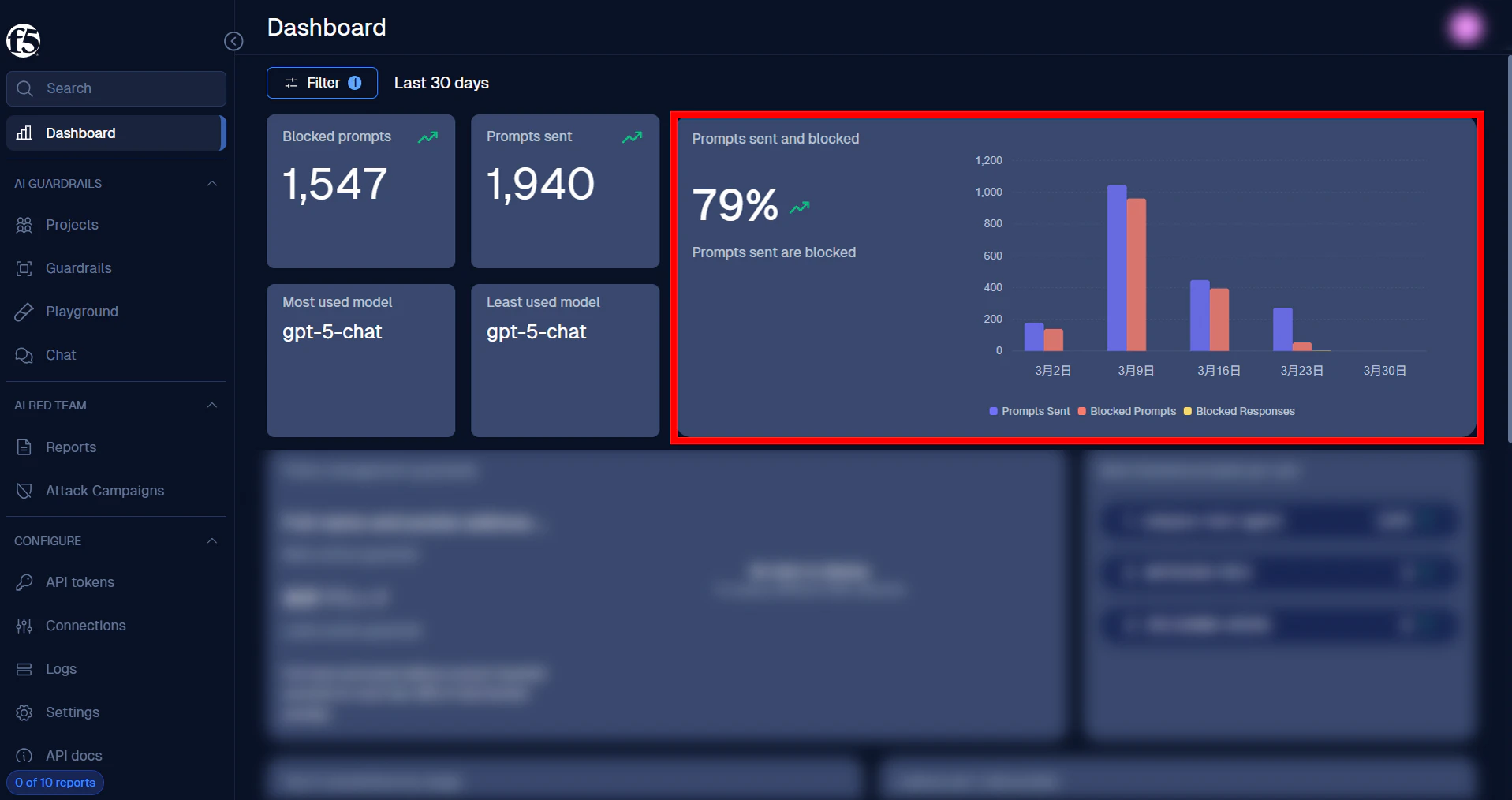
Task: Click the Prompts sent trend arrow icon
Action: [x=632, y=137]
